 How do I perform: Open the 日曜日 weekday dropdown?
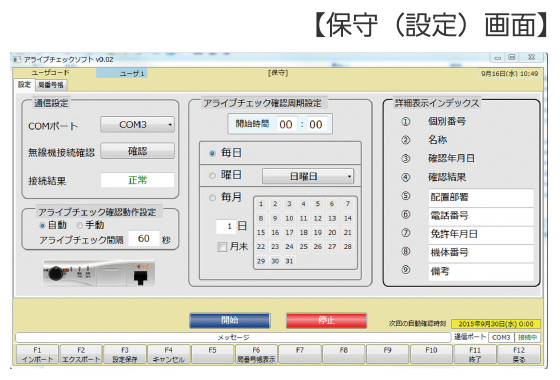click(x=308, y=176)
